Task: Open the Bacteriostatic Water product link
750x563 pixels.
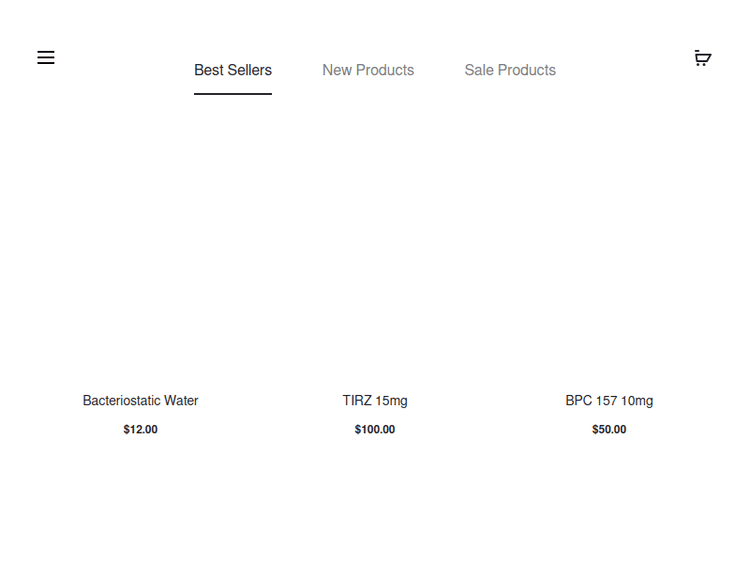Action: (140, 401)
